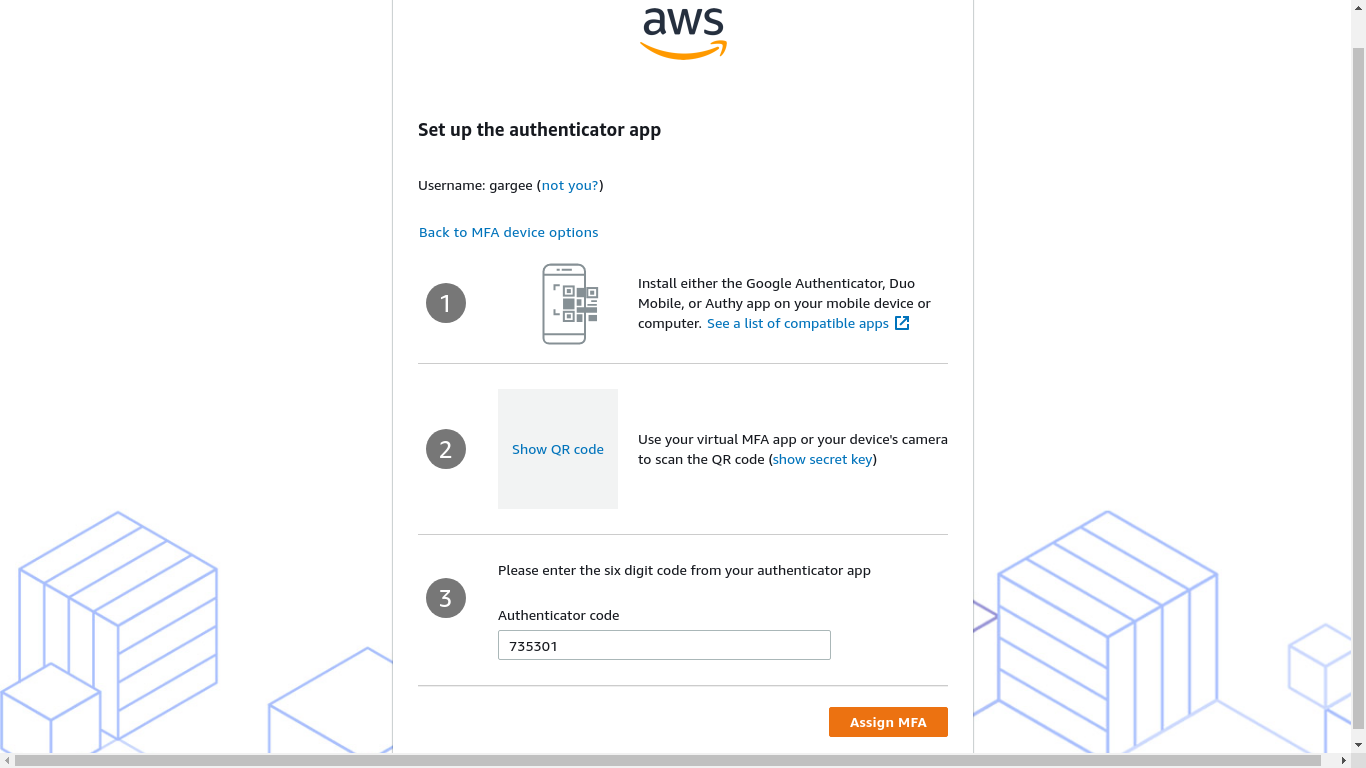The width and height of the screenshot is (1366, 768).
Task: Go back to MFA device options
Action: (x=508, y=232)
